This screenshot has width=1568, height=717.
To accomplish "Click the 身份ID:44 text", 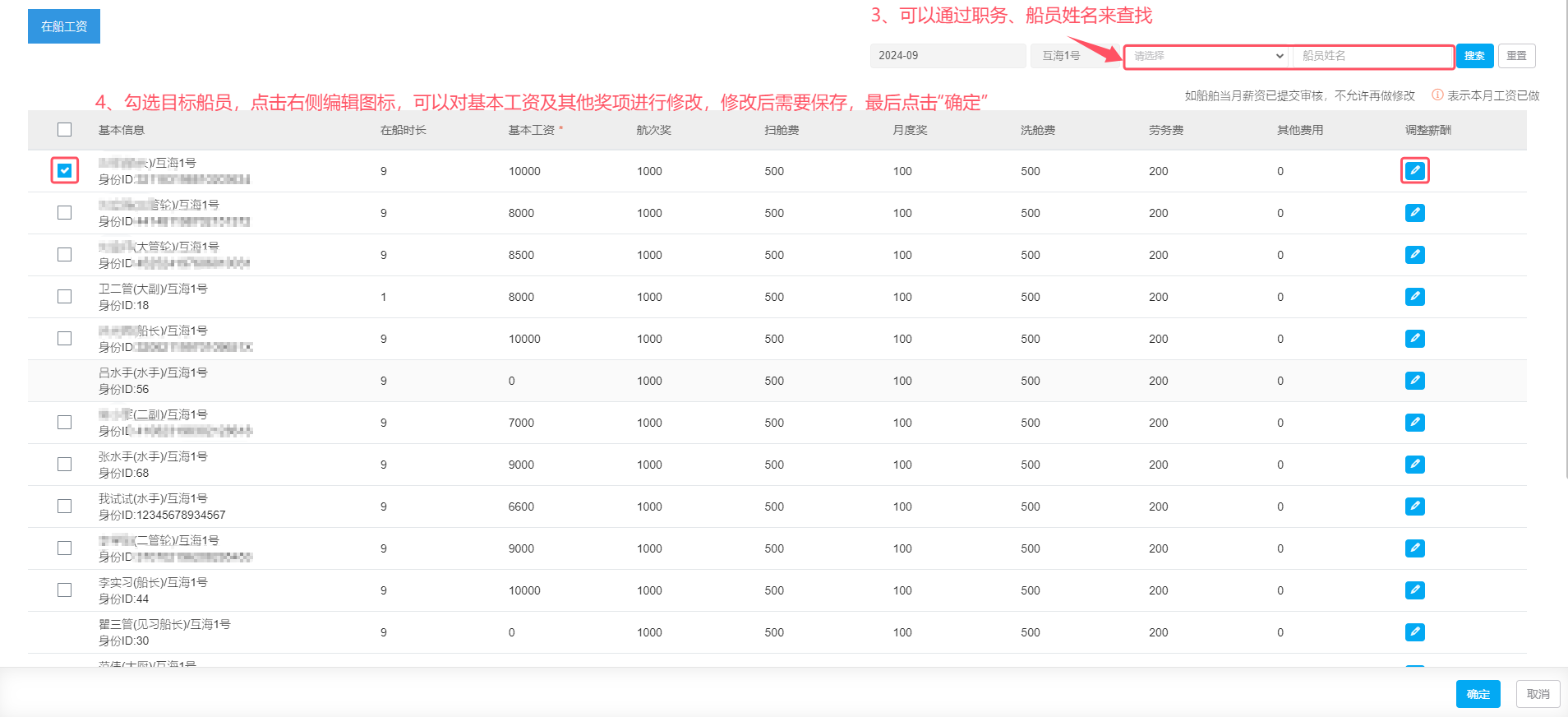I will click(123, 599).
